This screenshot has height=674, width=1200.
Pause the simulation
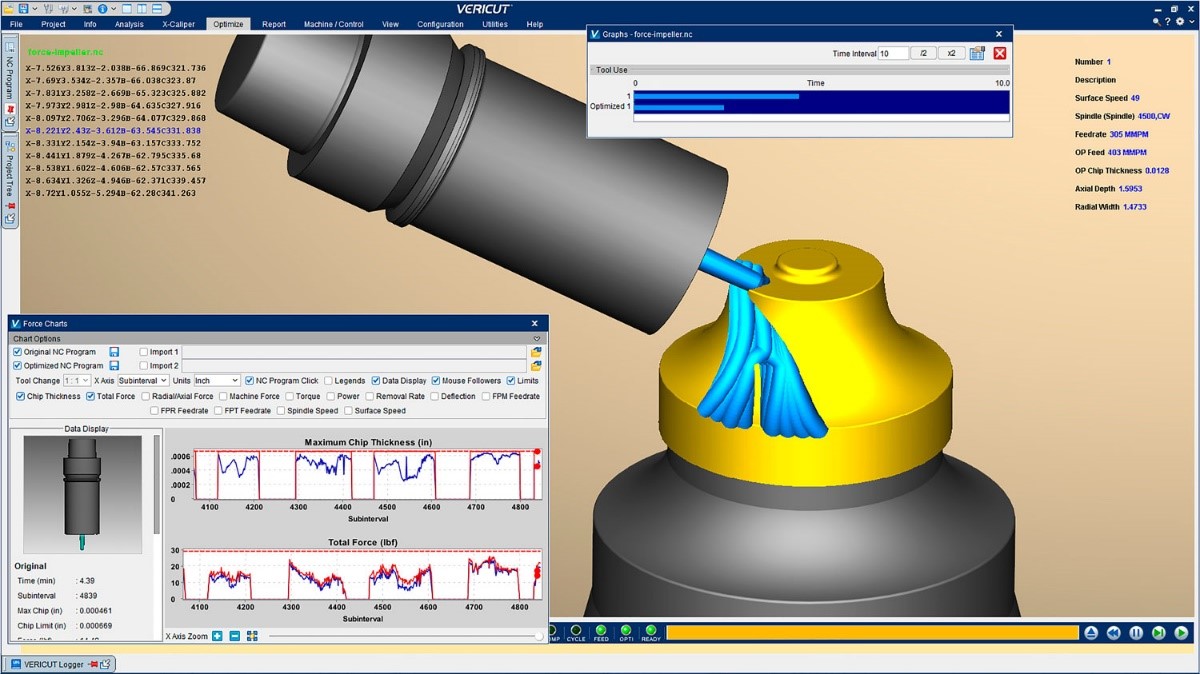(x=1136, y=633)
